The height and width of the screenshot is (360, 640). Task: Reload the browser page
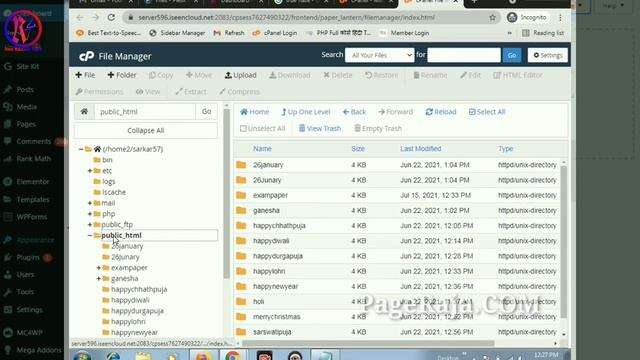tap(111, 18)
